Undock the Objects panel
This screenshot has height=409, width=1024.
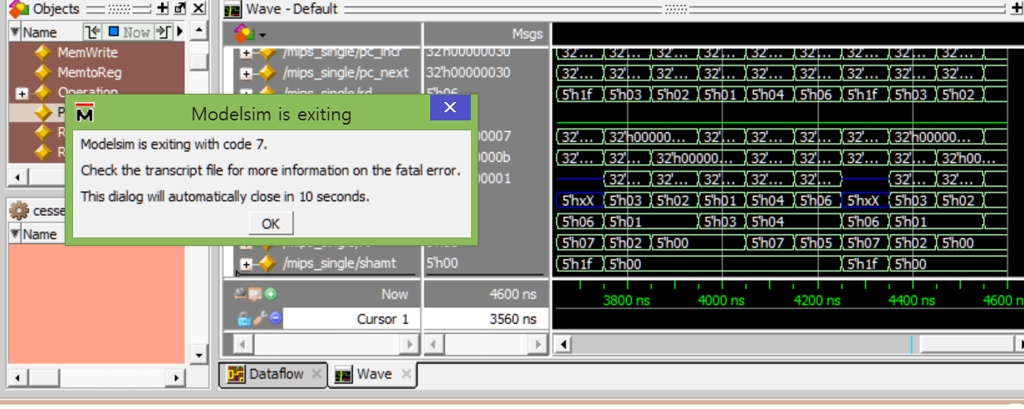click(x=179, y=9)
